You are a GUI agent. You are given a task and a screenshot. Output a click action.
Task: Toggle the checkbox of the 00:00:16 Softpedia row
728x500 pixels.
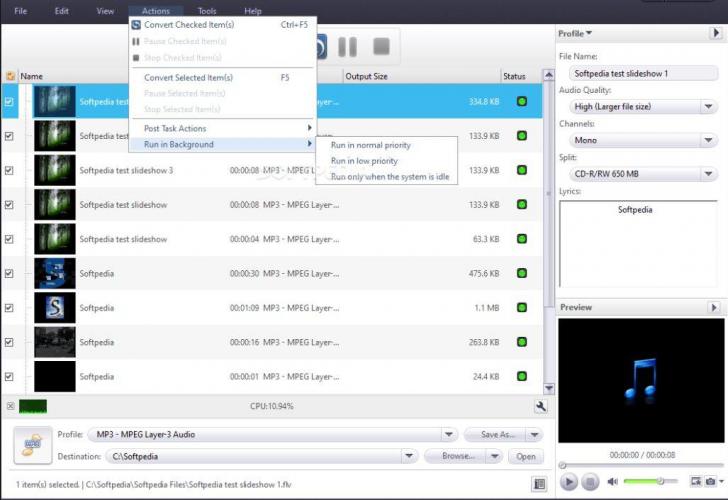(x=9, y=342)
